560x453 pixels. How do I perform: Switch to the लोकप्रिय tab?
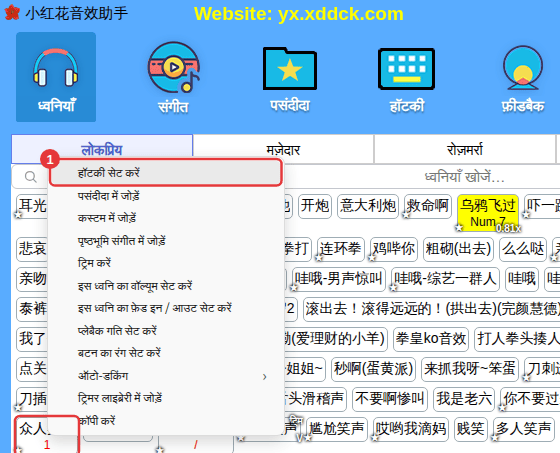click(102, 150)
